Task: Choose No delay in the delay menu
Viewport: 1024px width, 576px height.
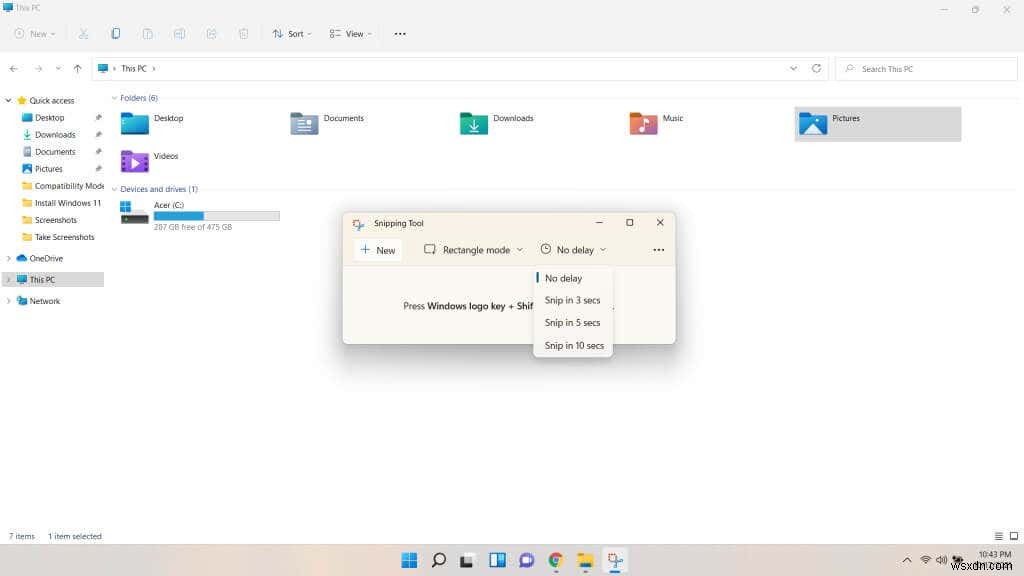Action: pos(562,278)
